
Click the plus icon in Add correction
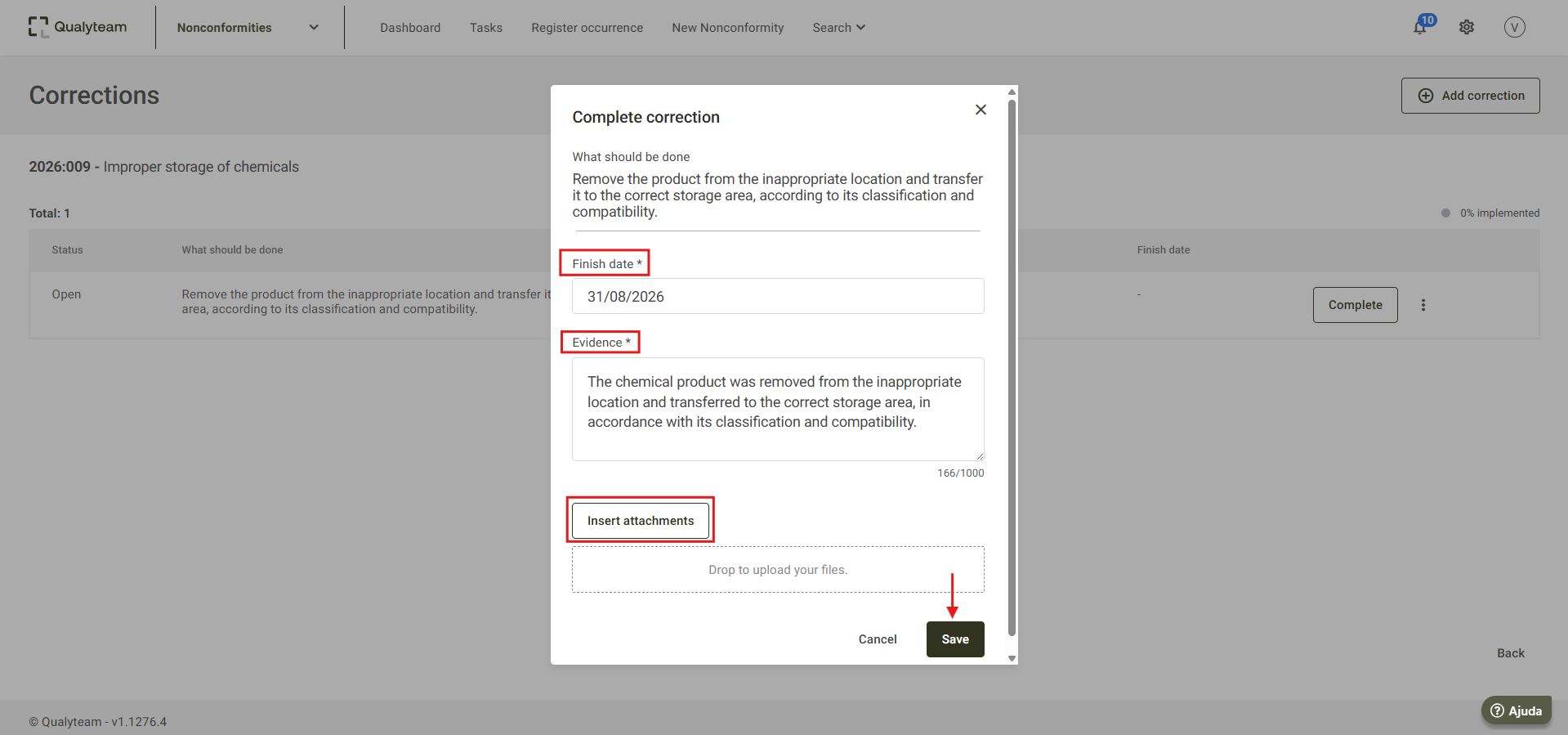(1426, 96)
